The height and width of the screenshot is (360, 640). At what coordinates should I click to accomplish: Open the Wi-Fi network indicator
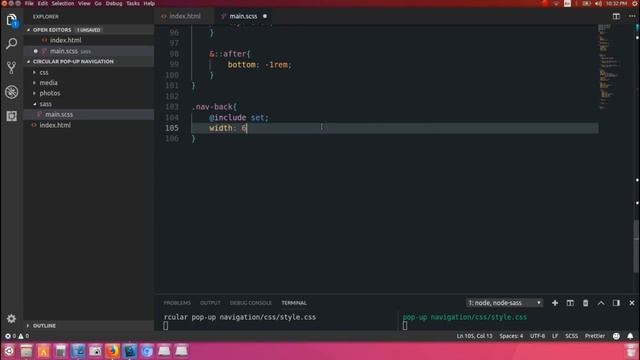coord(556,3)
